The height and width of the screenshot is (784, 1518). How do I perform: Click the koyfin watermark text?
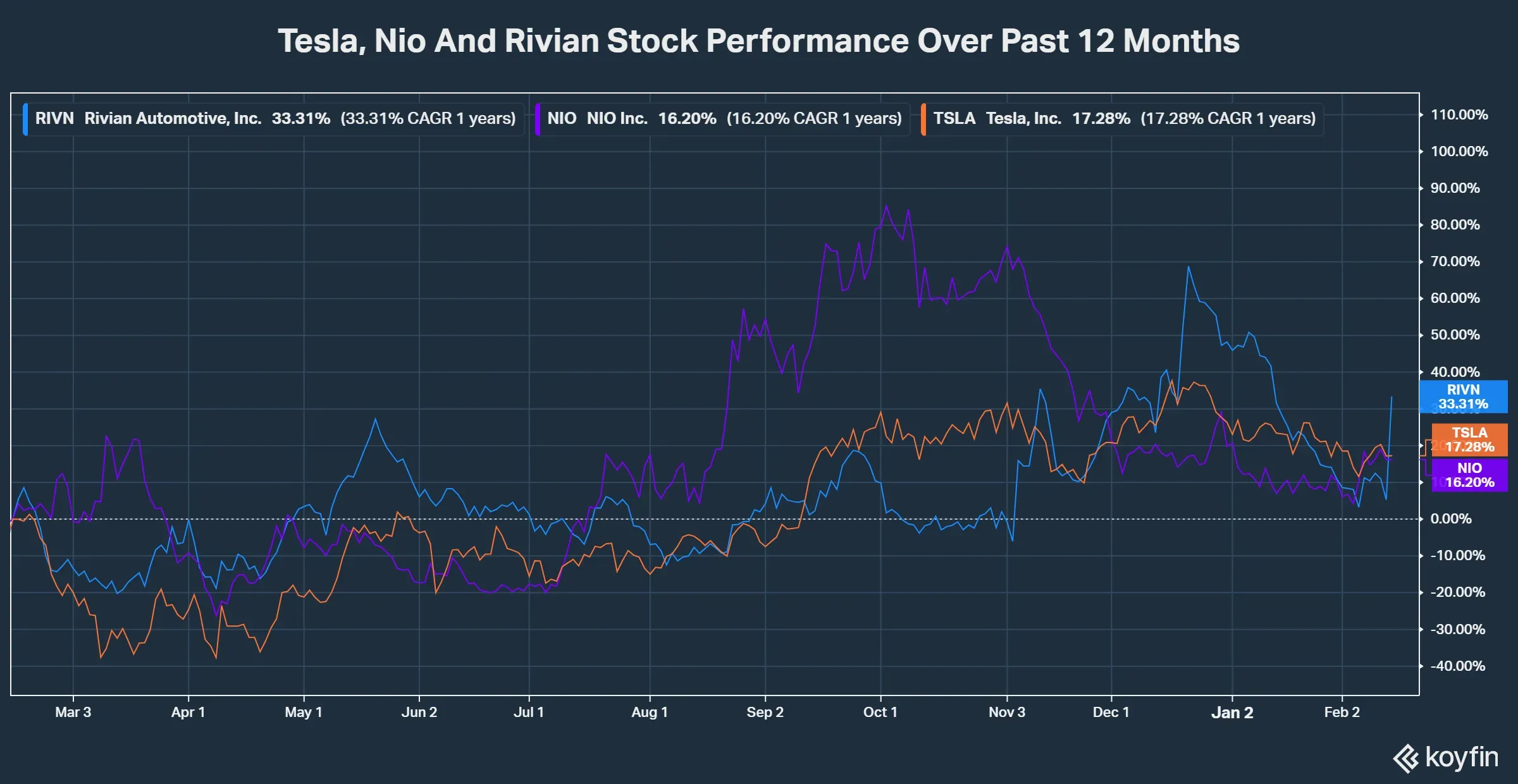1462,757
